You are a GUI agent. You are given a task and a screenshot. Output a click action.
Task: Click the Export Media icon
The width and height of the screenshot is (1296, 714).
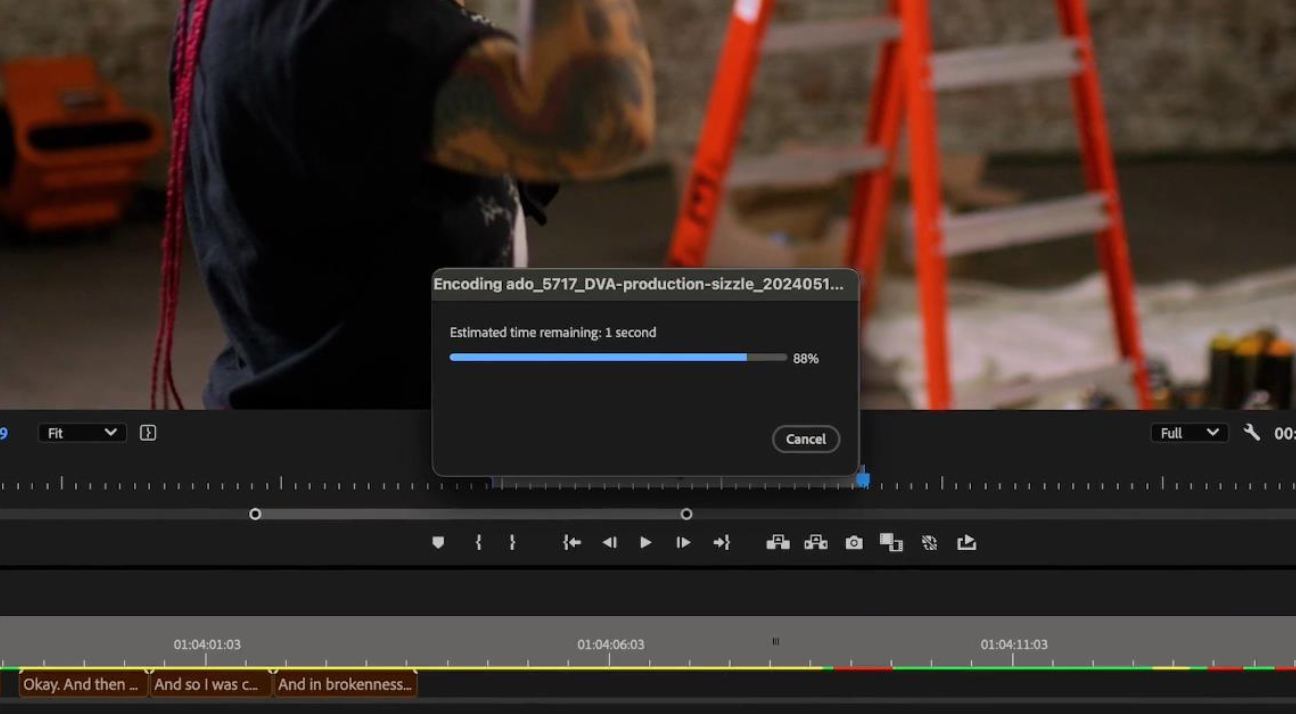tap(966, 542)
